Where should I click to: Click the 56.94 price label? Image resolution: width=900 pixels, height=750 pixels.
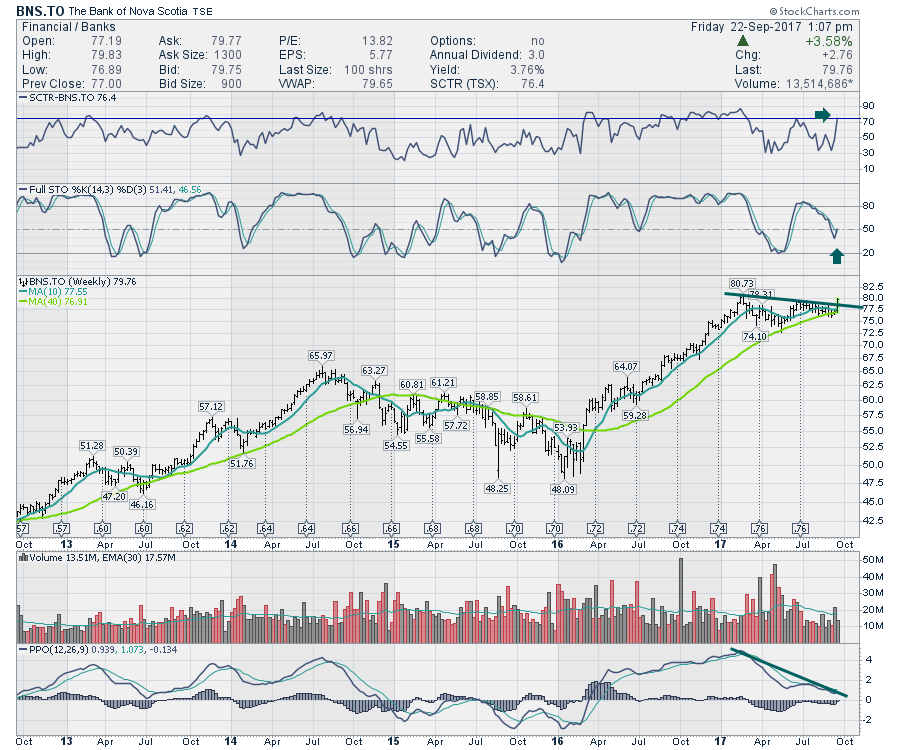click(356, 429)
